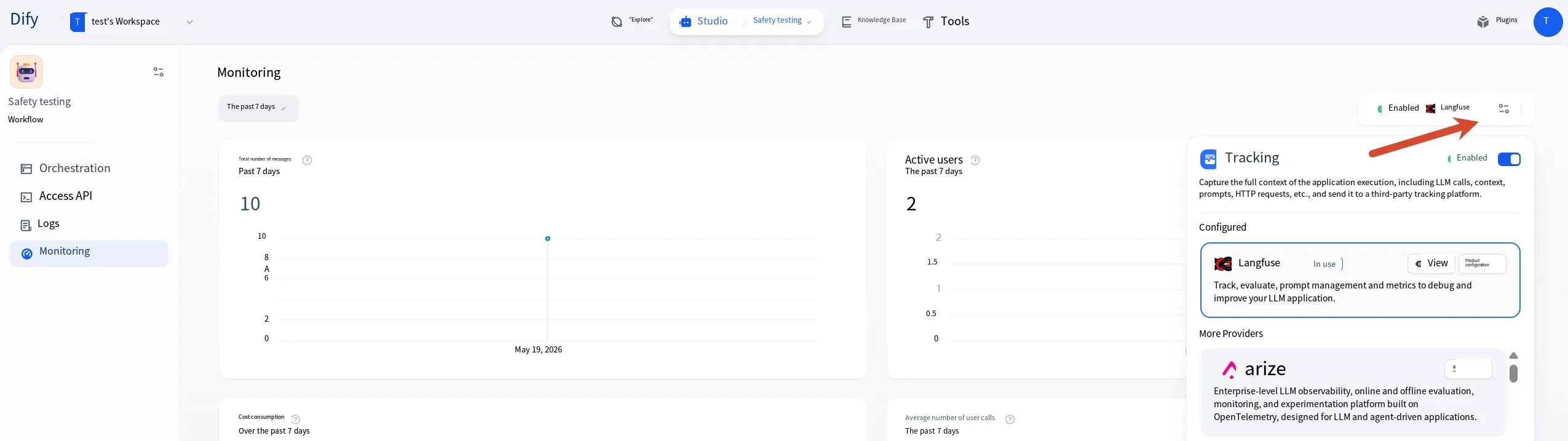Click the 'More Providers' heading
Viewport: 1568px width, 441px height.
point(1230,334)
